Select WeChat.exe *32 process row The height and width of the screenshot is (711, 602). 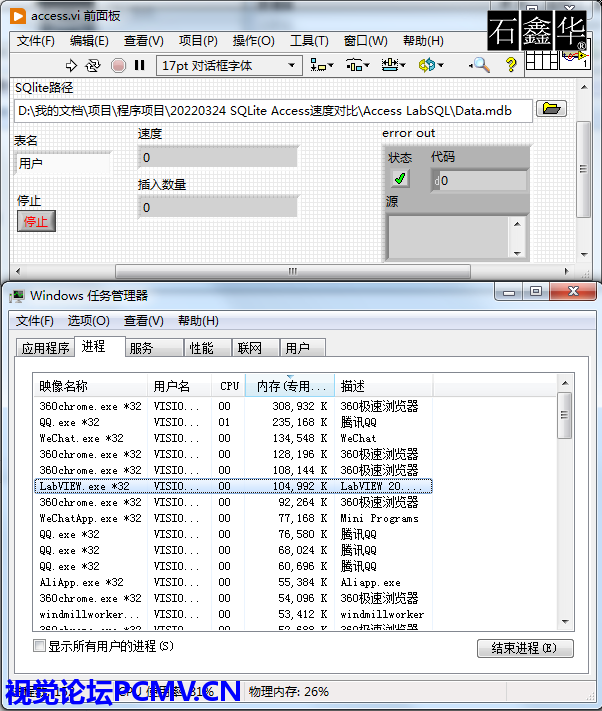(233, 438)
